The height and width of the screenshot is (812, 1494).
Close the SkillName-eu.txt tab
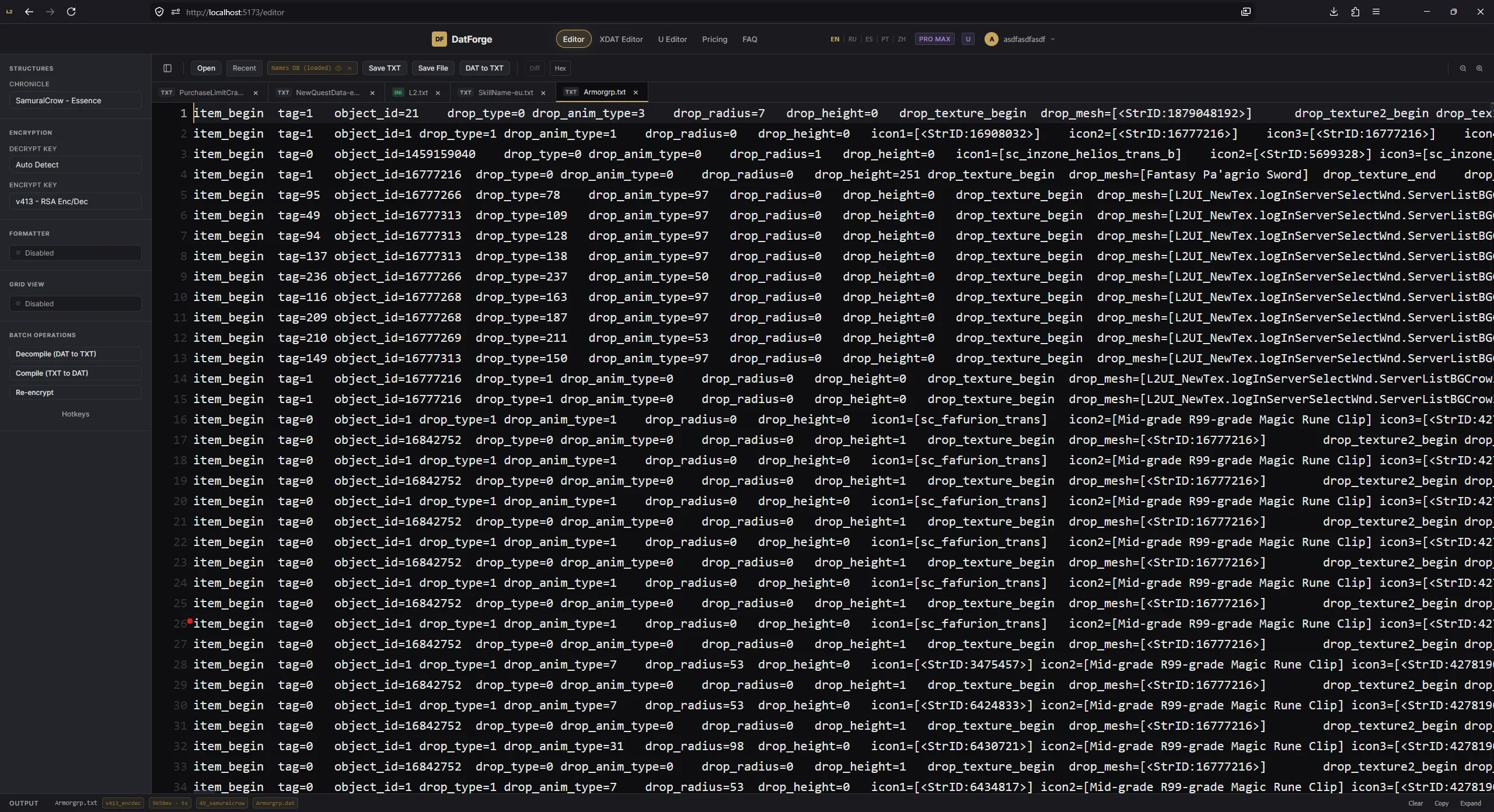(543, 93)
